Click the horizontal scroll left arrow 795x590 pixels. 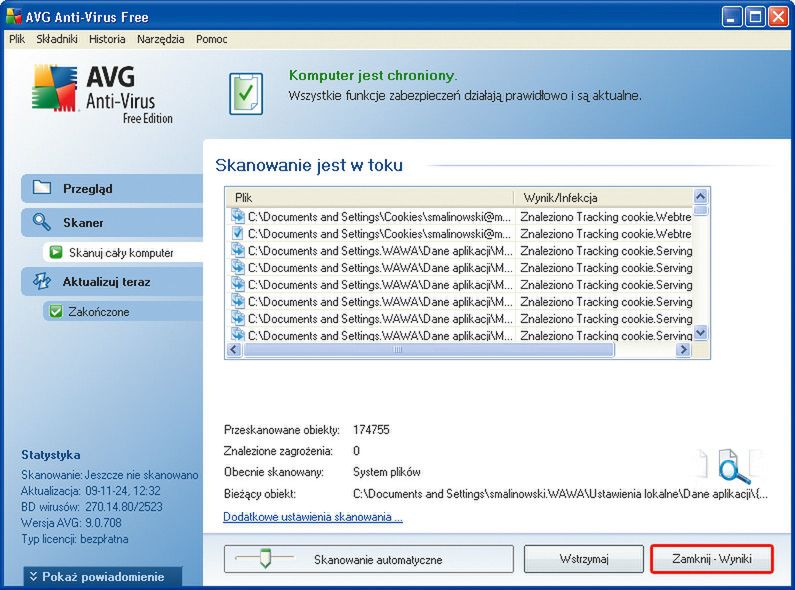pyautogui.click(x=234, y=349)
